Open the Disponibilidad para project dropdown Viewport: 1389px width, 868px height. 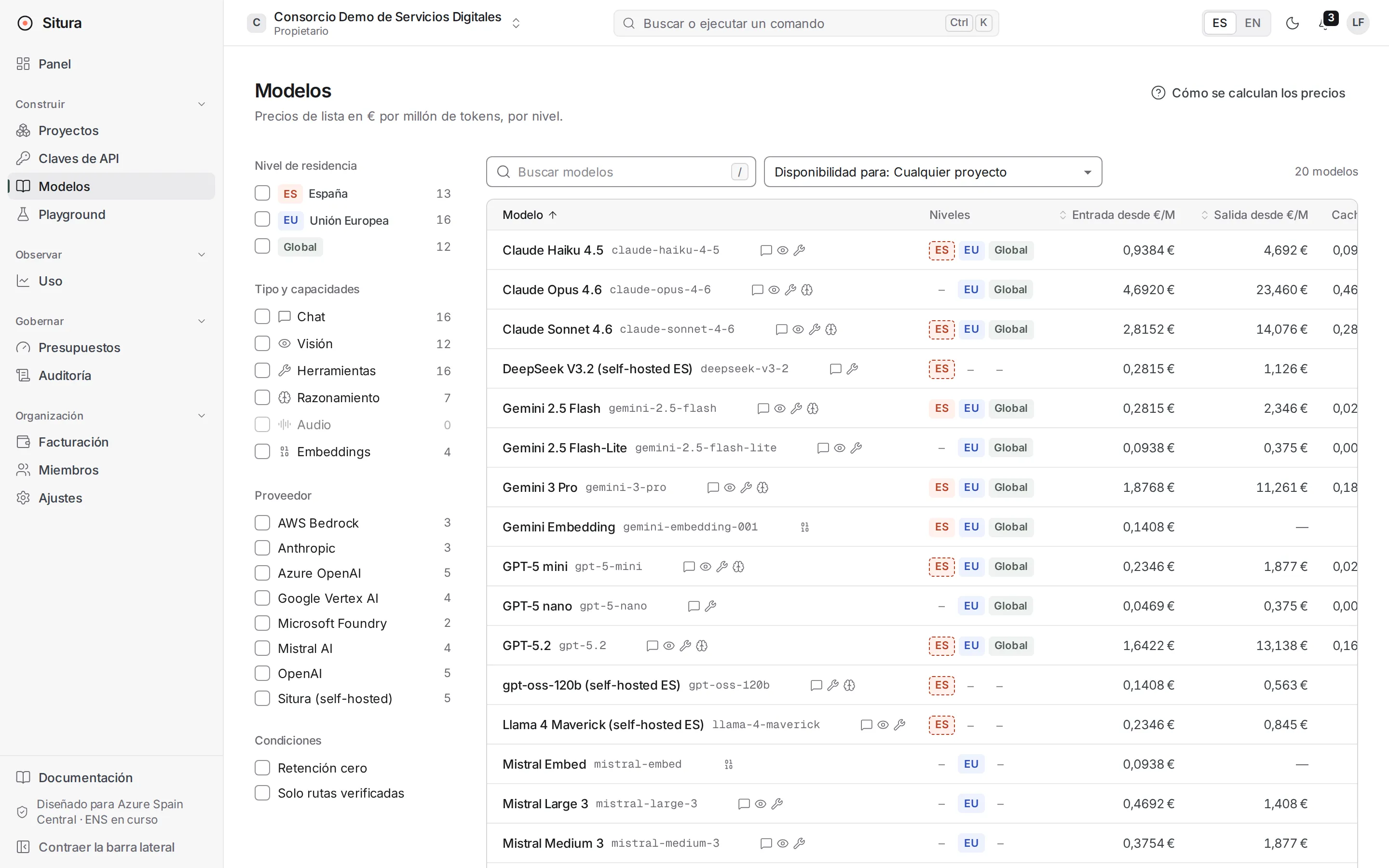[933, 172]
